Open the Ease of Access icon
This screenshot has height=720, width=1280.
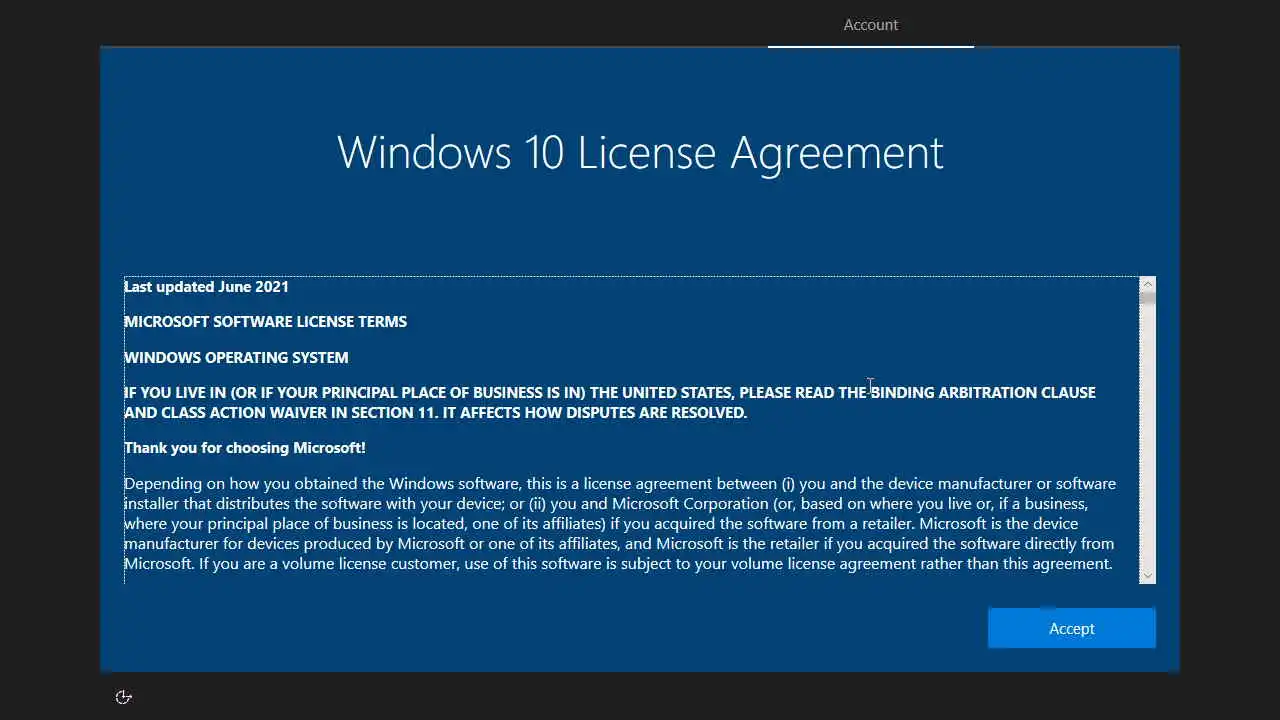pyautogui.click(x=123, y=697)
